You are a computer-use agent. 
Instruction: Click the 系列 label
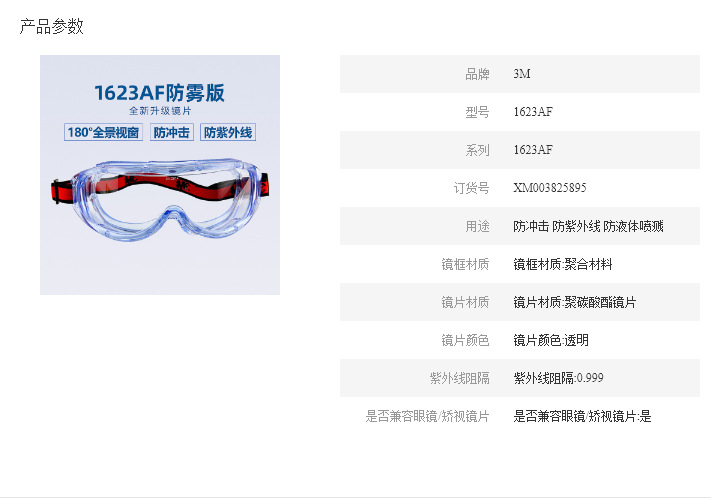point(477,150)
